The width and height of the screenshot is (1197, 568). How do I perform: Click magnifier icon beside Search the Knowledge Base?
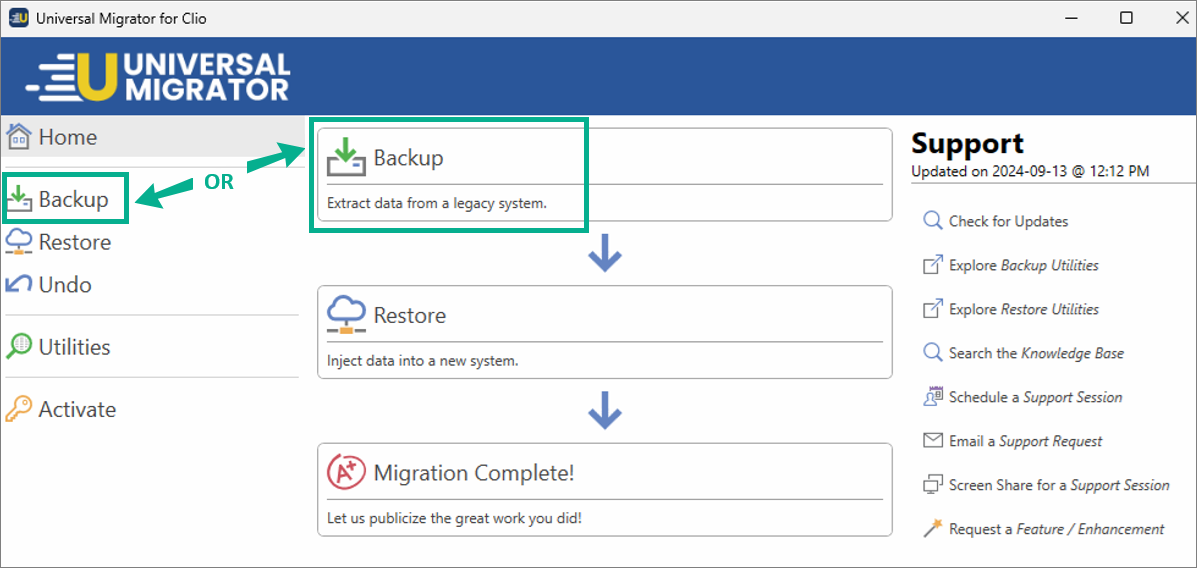[x=933, y=353]
